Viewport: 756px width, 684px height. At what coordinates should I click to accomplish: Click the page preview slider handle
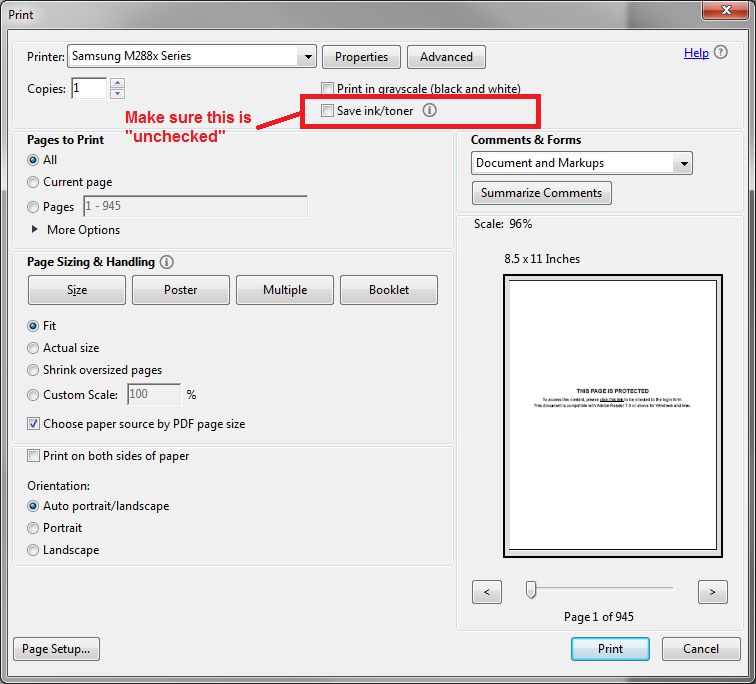pyautogui.click(x=531, y=590)
